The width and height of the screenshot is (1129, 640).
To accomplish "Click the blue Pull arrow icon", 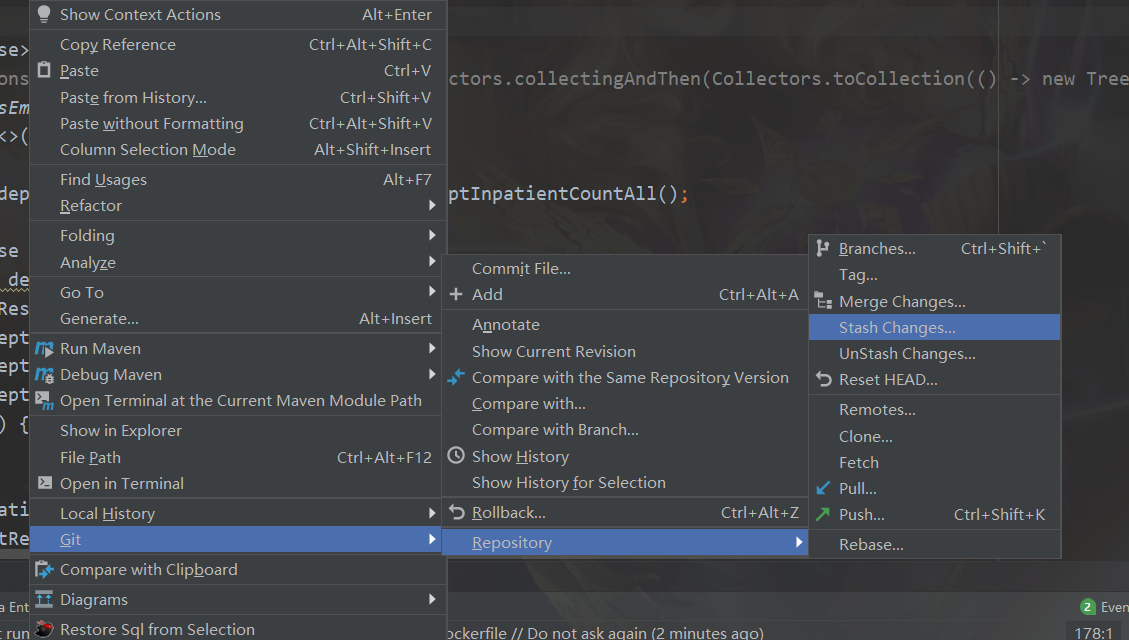I will point(823,489).
